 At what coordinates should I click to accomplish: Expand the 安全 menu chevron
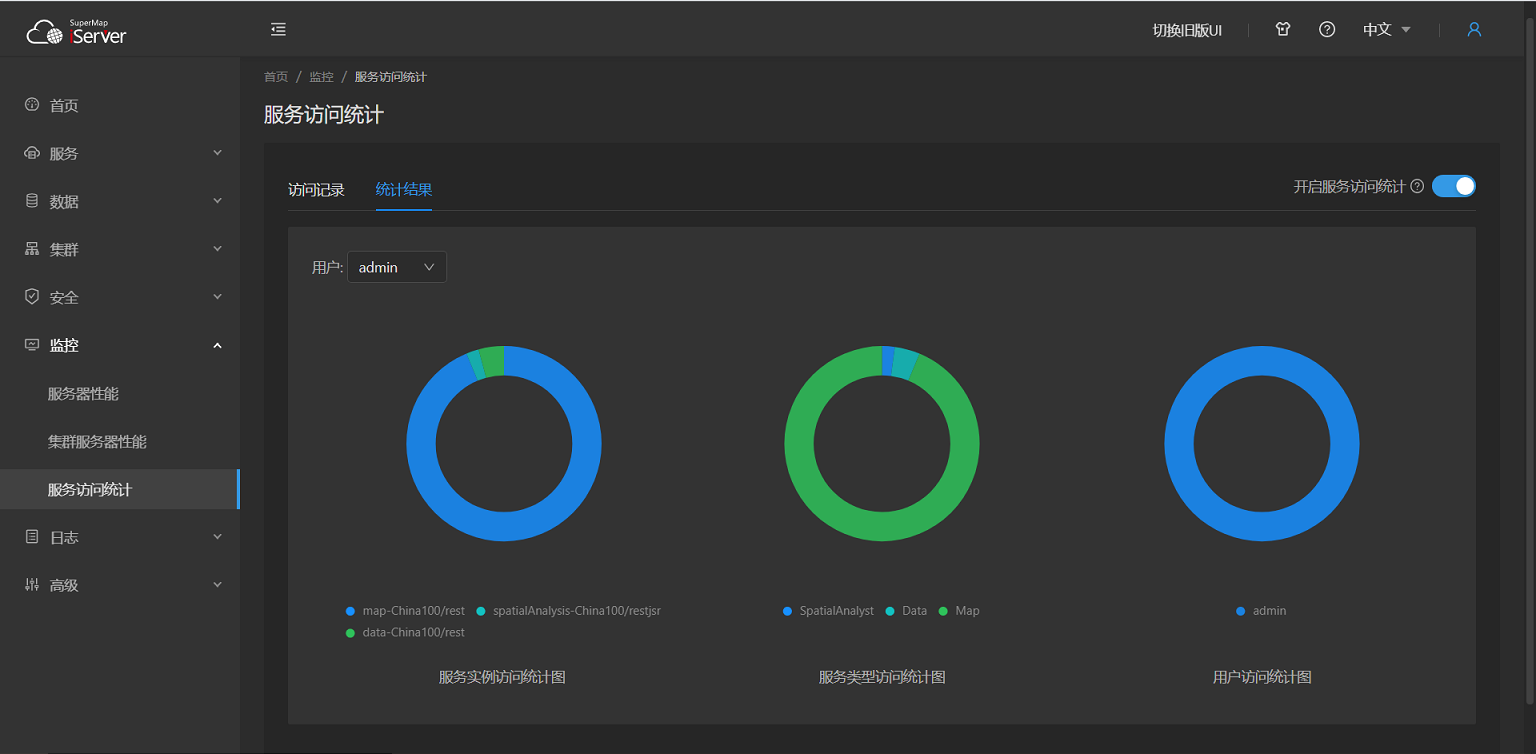pyautogui.click(x=218, y=297)
